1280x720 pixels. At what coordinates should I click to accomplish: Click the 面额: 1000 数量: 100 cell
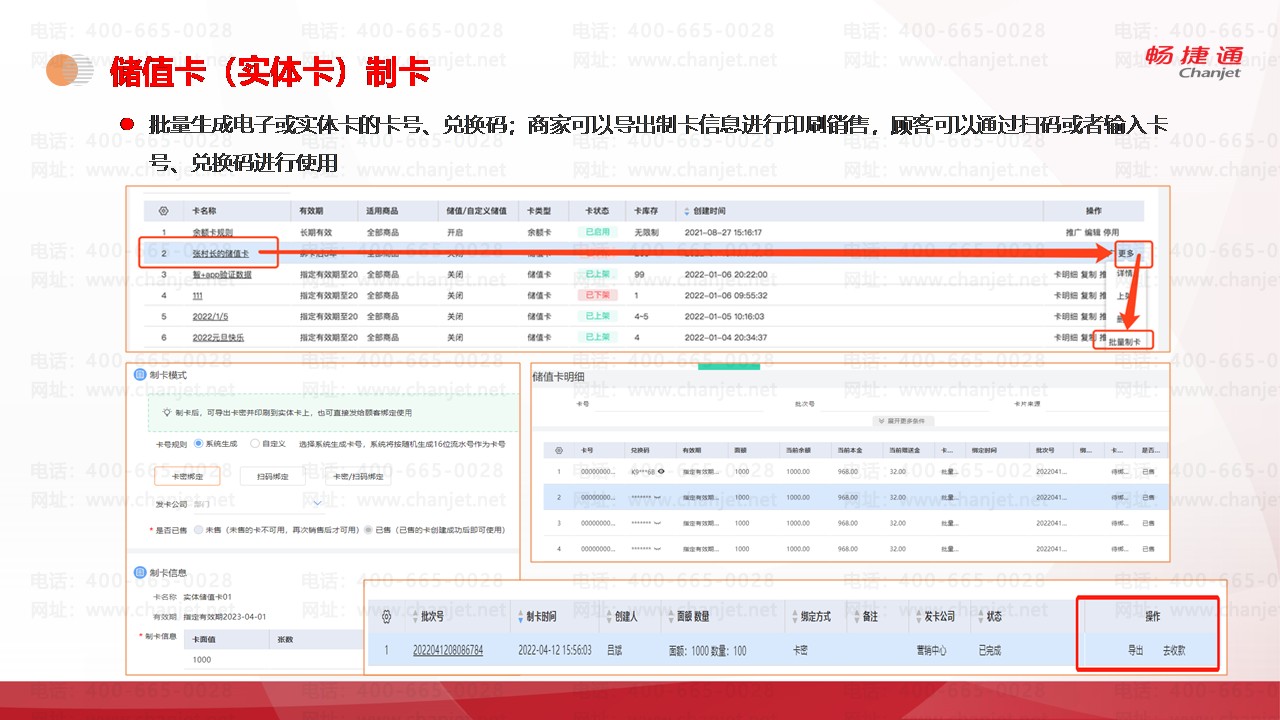[x=707, y=650]
